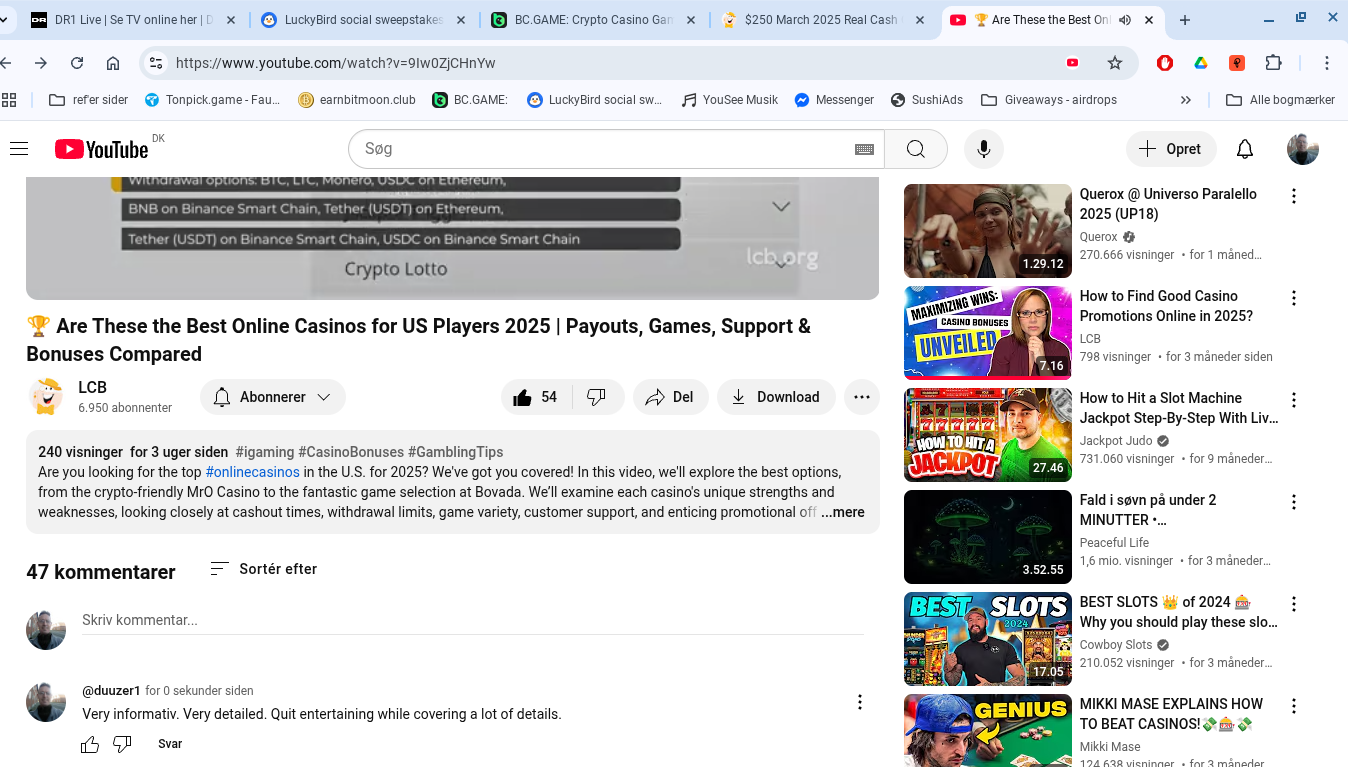The image size is (1348, 767).
Task: Expand Abonnerer notification dropdown
Action: pos(324,397)
